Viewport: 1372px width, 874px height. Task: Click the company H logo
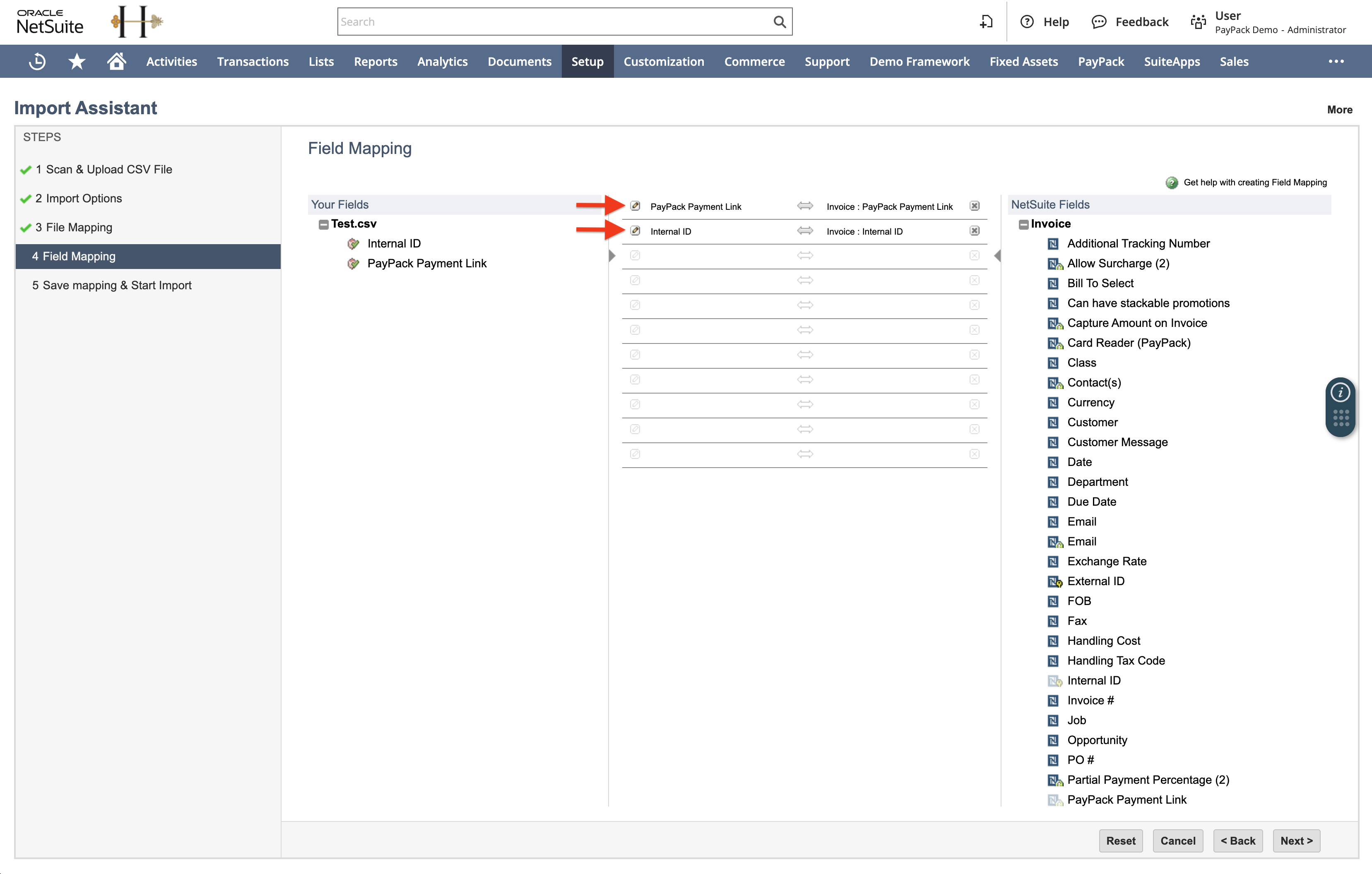pyautogui.click(x=137, y=22)
